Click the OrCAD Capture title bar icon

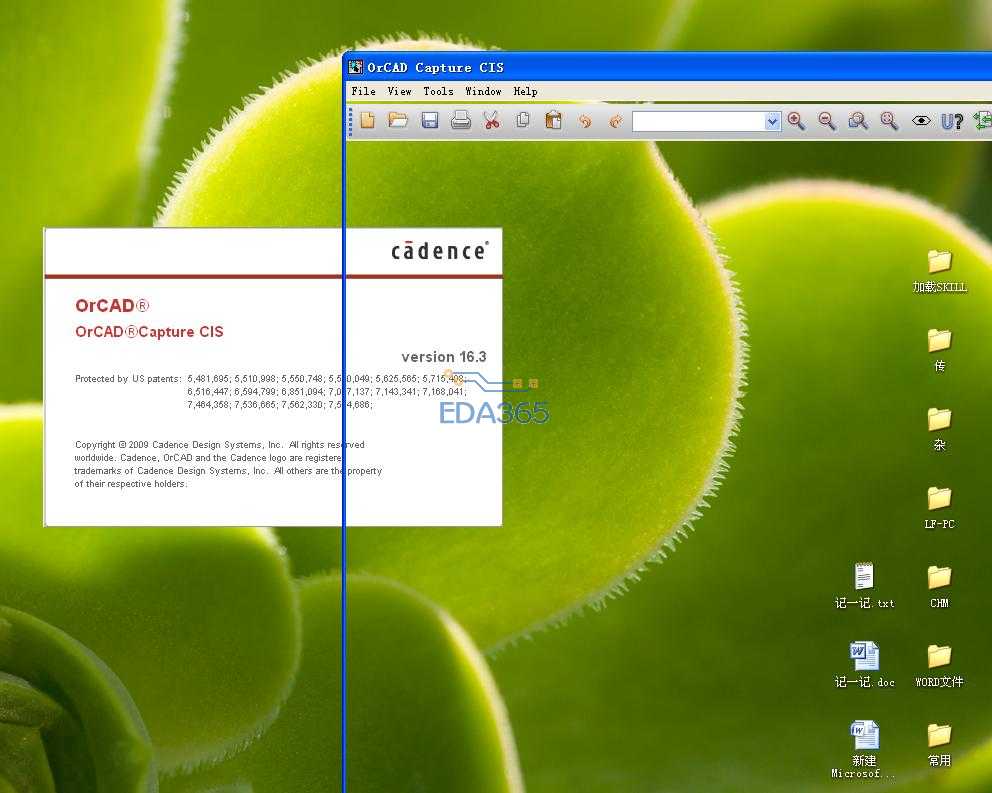(x=356, y=67)
